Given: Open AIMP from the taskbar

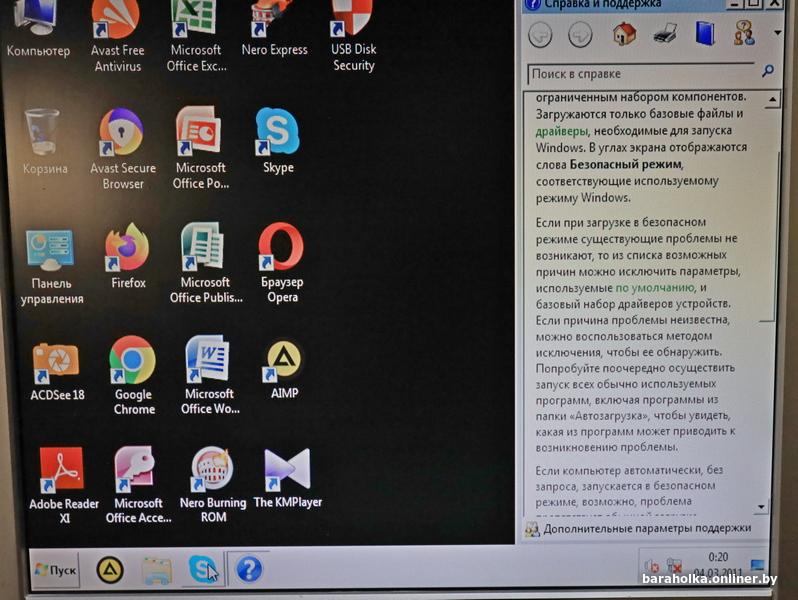Looking at the screenshot, I should [x=110, y=569].
